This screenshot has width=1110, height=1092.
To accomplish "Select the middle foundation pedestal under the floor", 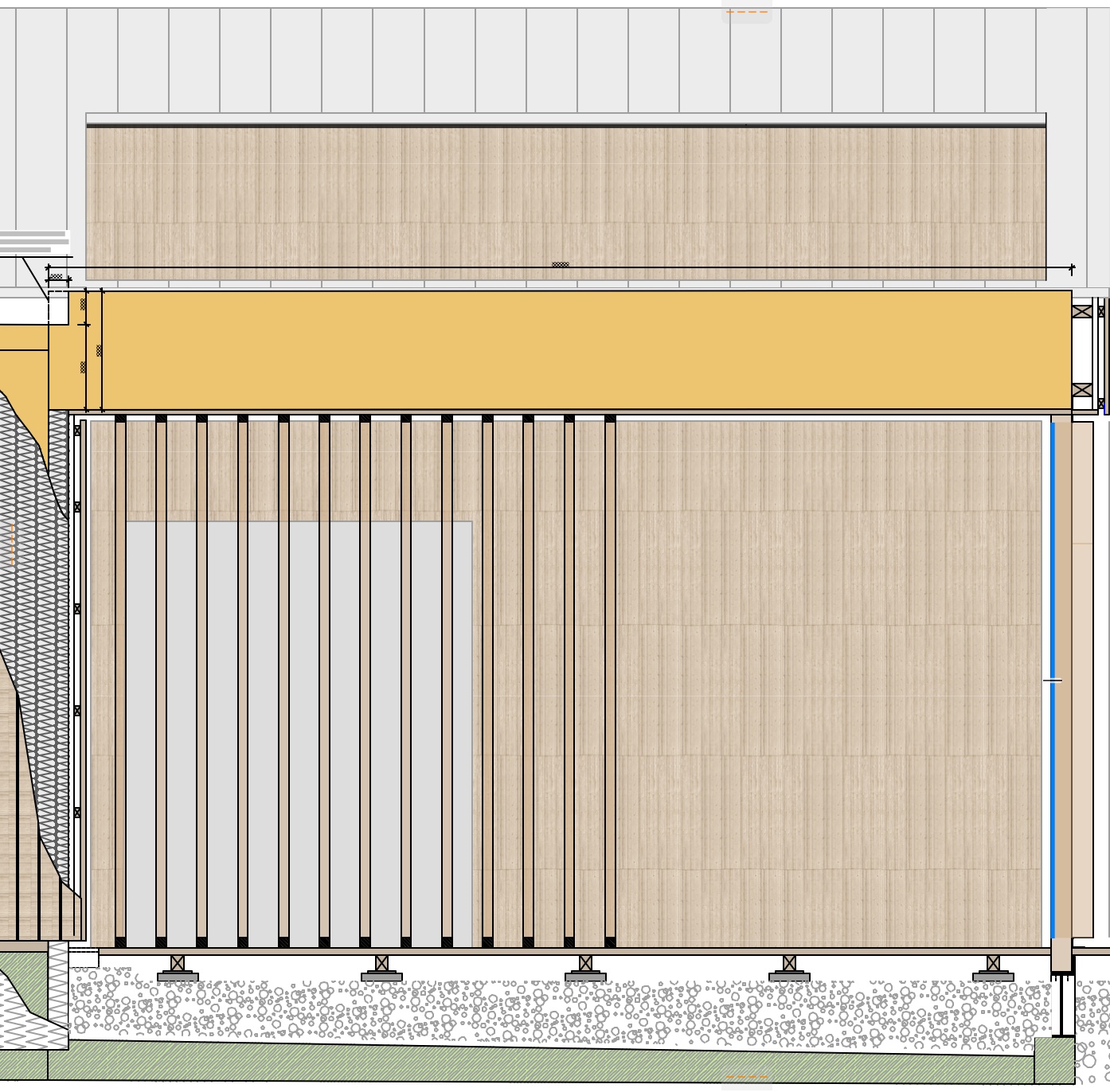I will click(585, 969).
